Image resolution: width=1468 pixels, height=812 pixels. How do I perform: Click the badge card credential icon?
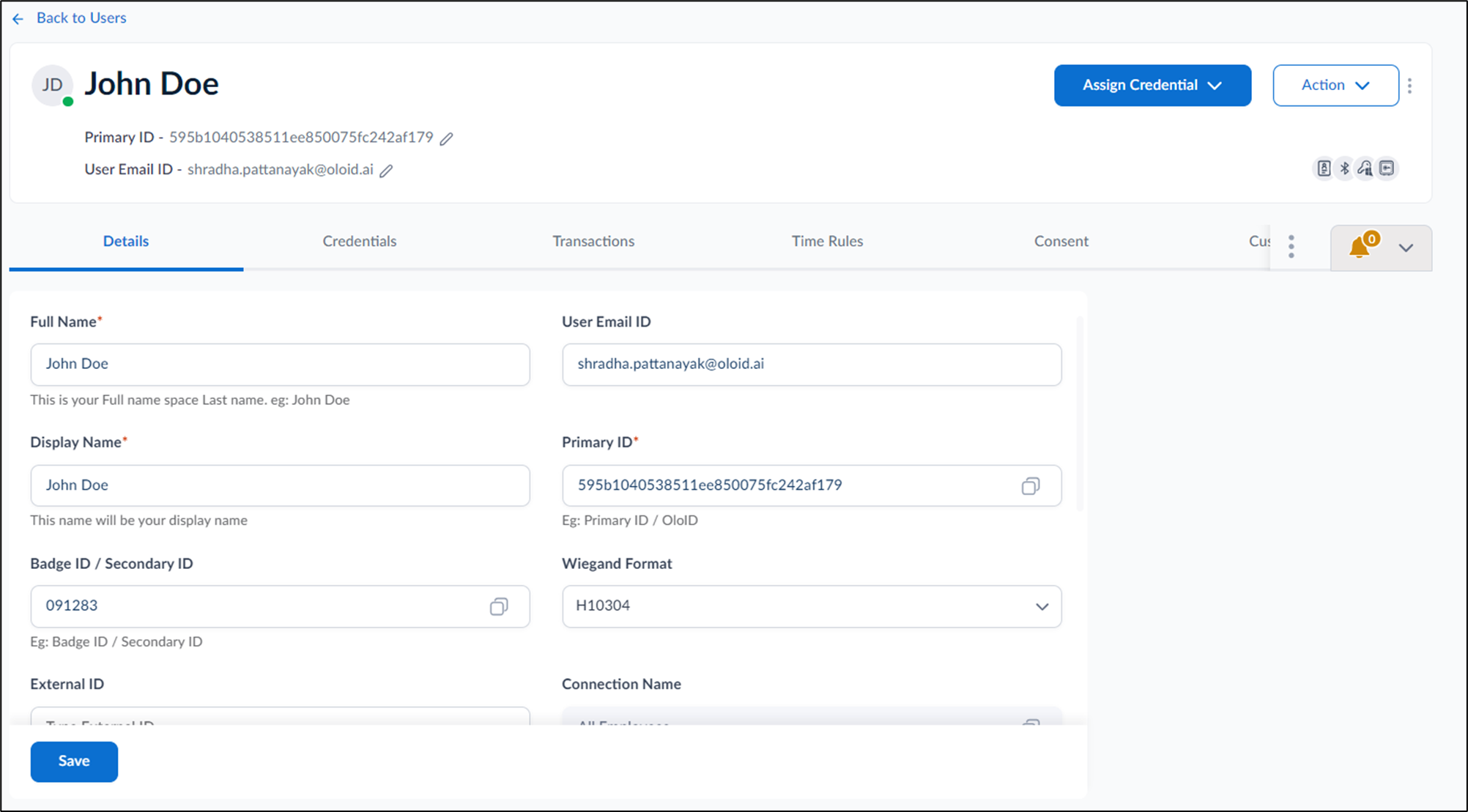[1323, 168]
